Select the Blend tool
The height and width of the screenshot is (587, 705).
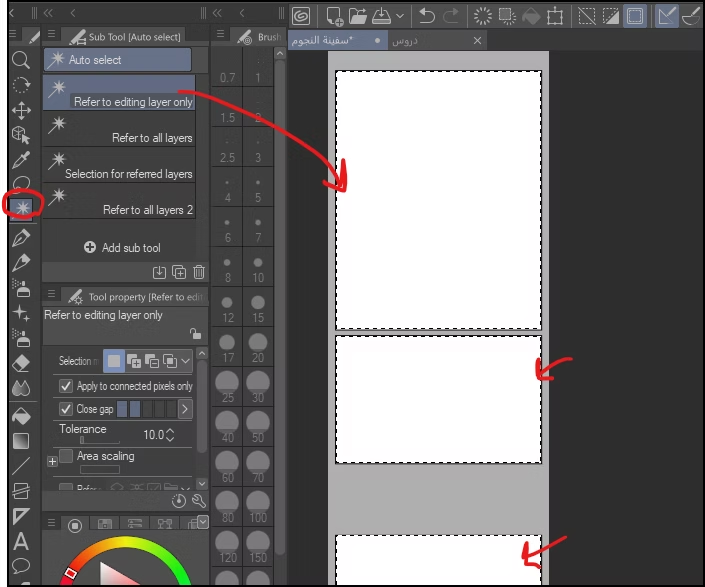21,388
